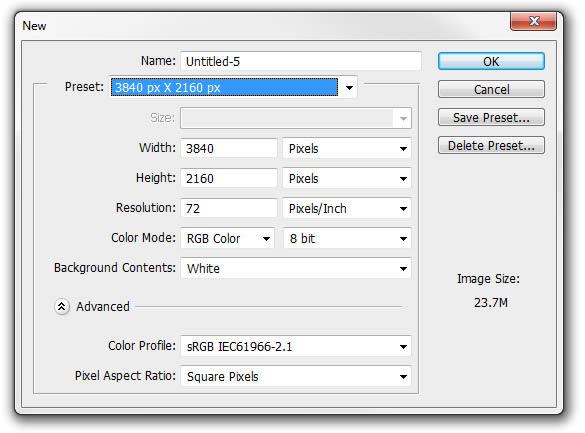Open the Pixels/Inch resolution units dropdown
Image resolution: width=585 pixels, height=433 pixels.
click(x=347, y=208)
